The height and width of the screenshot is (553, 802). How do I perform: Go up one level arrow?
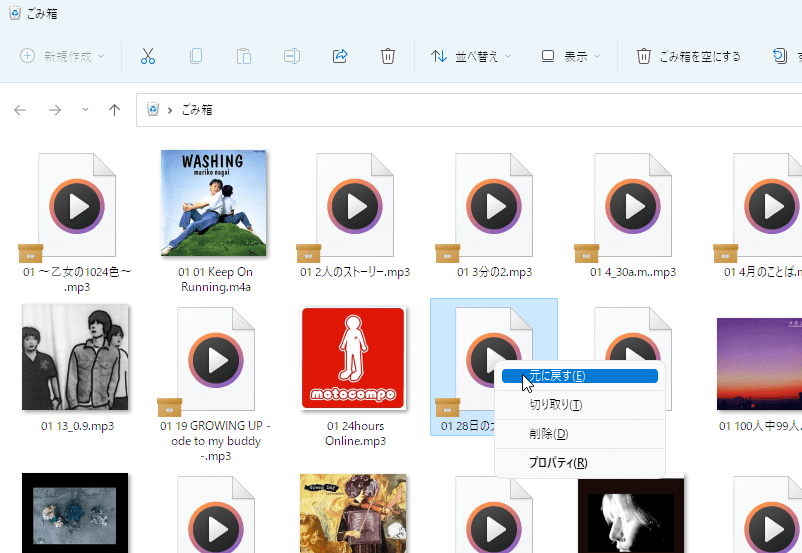pyautogui.click(x=115, y=110)
